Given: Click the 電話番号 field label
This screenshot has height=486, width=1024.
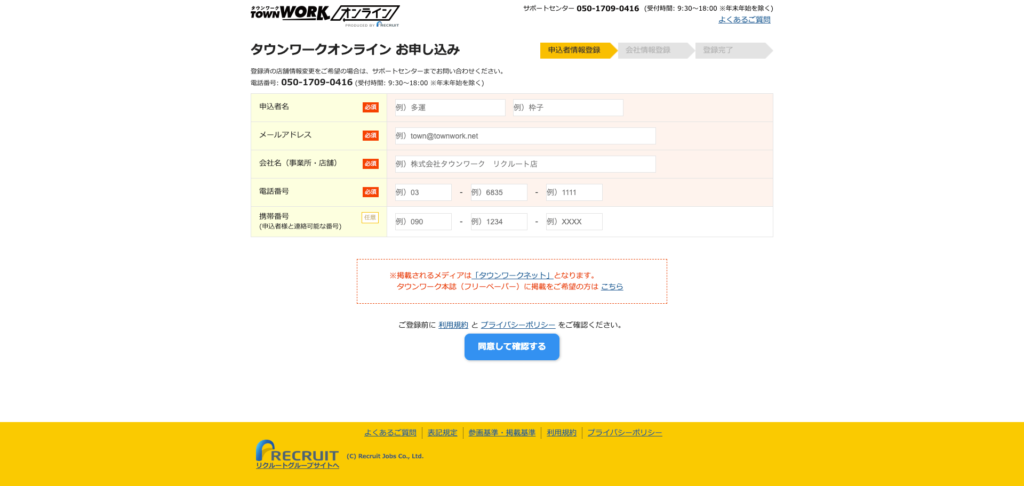Looking at the screenshot, I should tap(274, 191).
